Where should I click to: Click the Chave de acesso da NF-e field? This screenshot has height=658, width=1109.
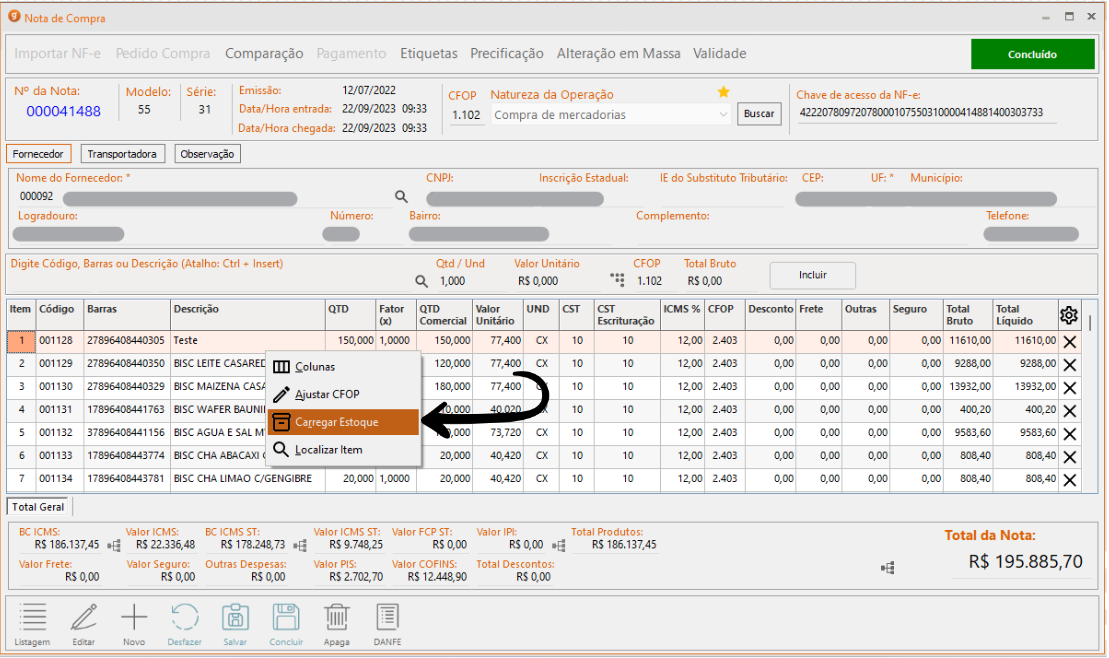click(x=927, y=112)
